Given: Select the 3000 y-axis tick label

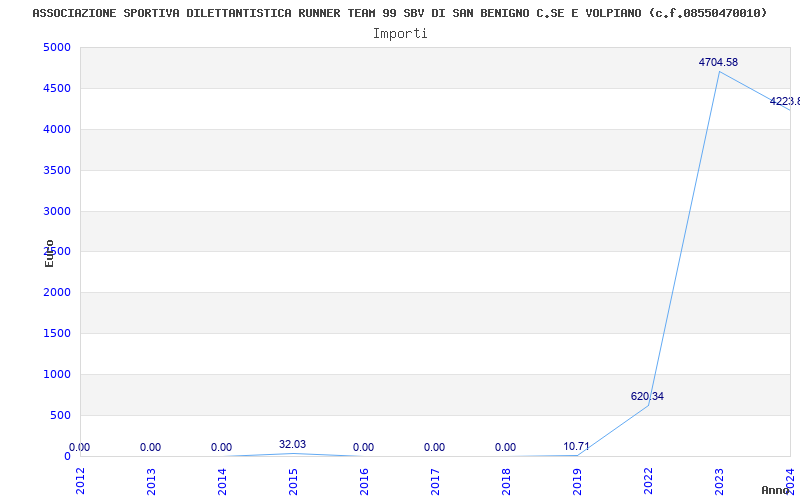Looking at the screenshot, I should point(57,211).
